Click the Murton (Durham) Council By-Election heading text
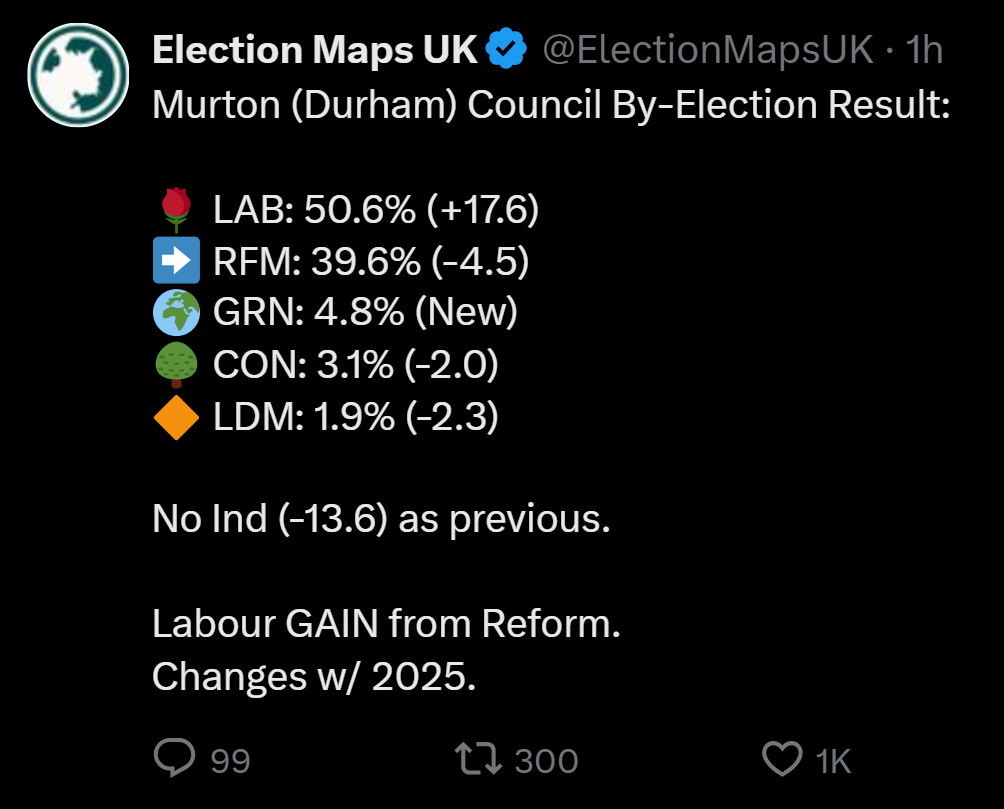The image size is (1004, 809). click(x=550, y=105)
